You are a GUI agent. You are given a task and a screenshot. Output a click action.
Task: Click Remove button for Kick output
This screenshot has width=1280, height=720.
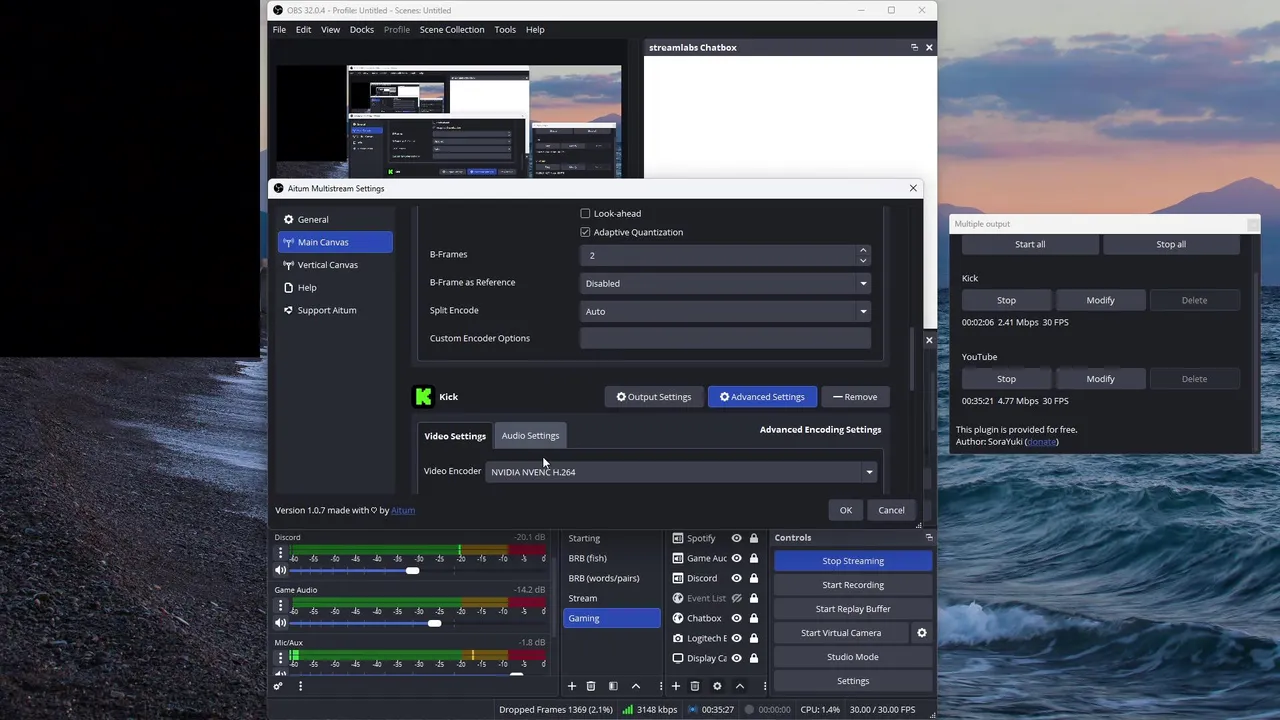tap(854, 397)
